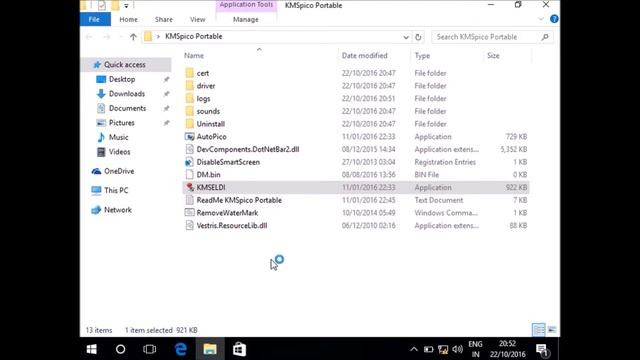Open Music in Quick access
This screenshot has height=360, width=640.
point(118,137)
